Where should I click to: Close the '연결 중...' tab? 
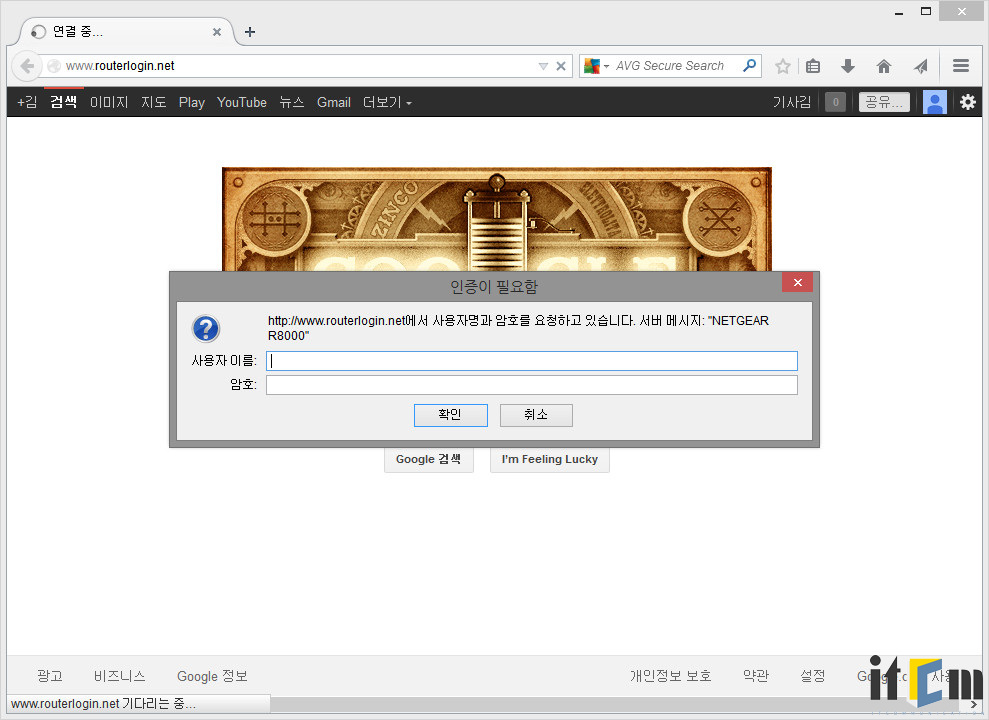pyautogui.click(x=216, y=32)
